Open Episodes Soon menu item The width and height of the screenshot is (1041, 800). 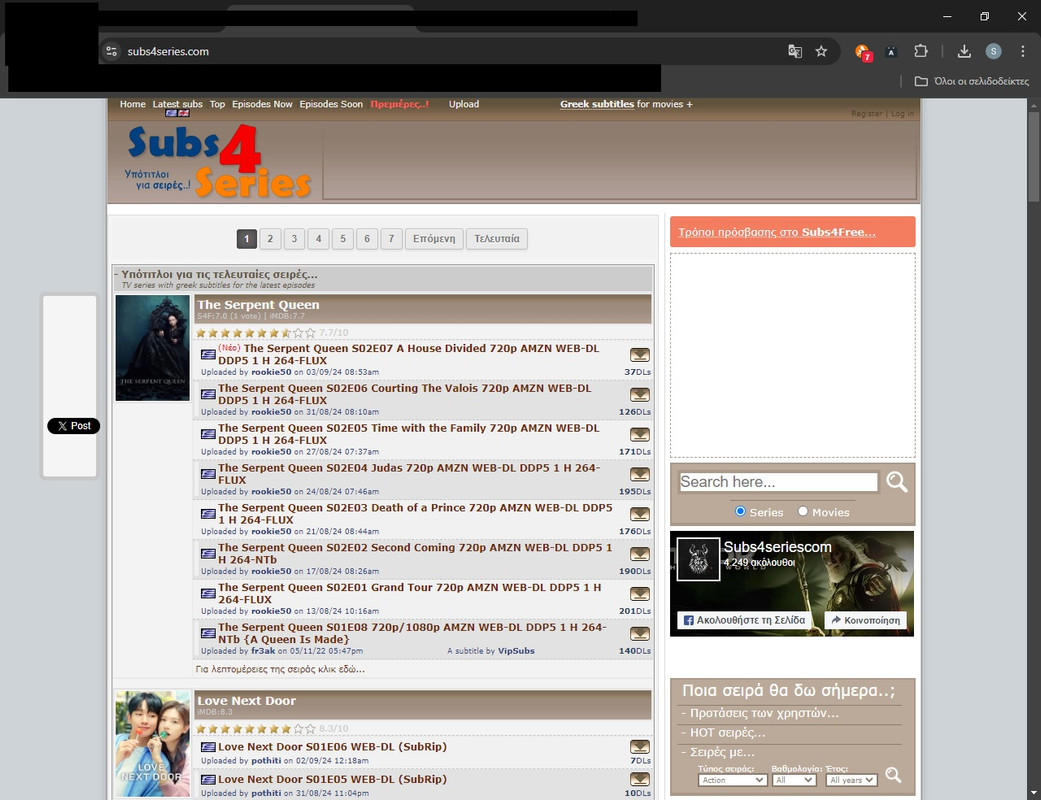(x=331, y=104)
